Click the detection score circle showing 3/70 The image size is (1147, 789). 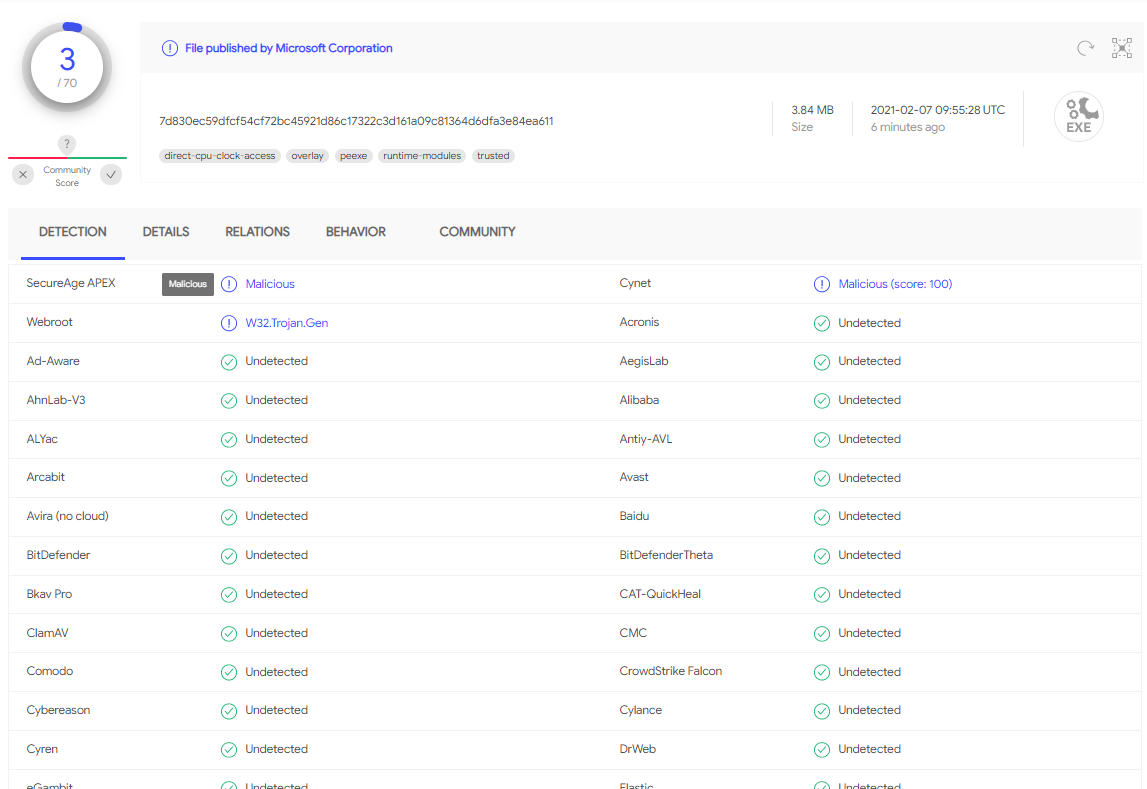coord(66,66)
